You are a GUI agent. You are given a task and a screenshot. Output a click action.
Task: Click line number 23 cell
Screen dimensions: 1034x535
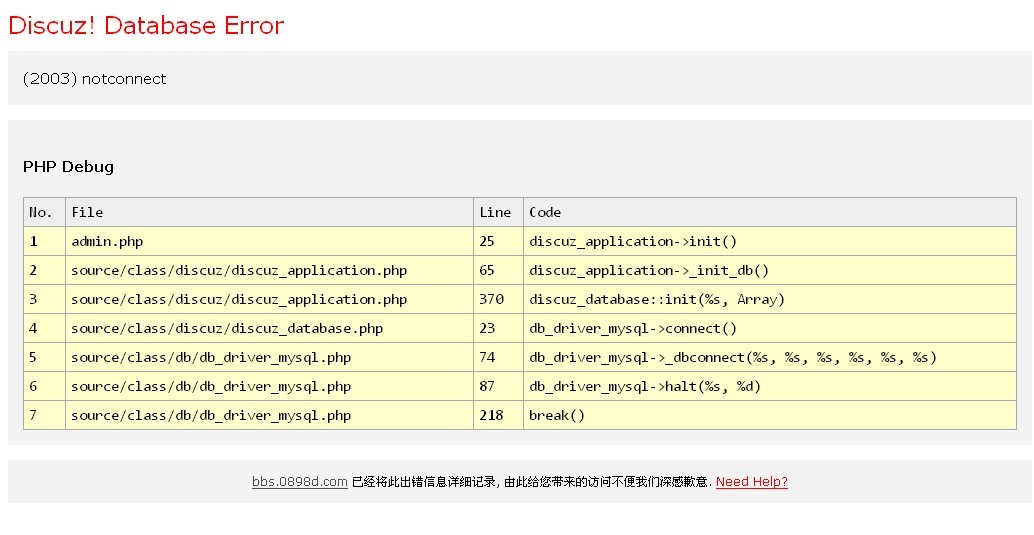click(x=499, y=329)
